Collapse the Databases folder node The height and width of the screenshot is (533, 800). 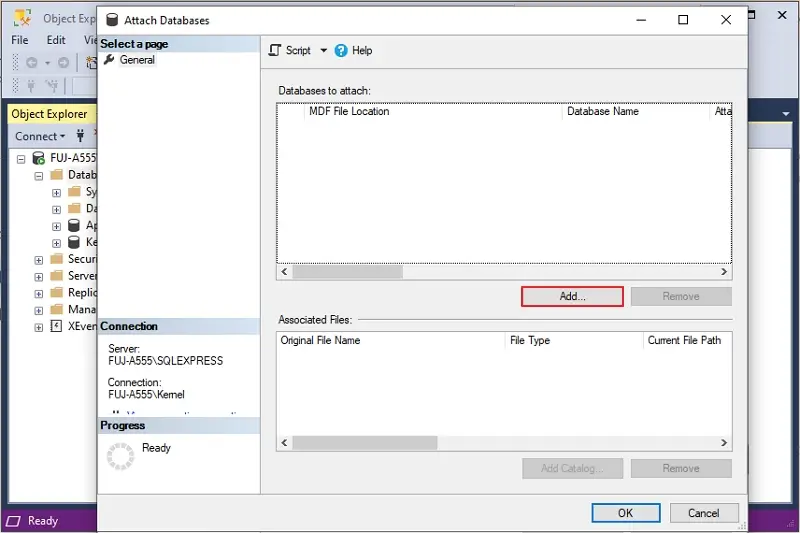[x=39, y=176]
